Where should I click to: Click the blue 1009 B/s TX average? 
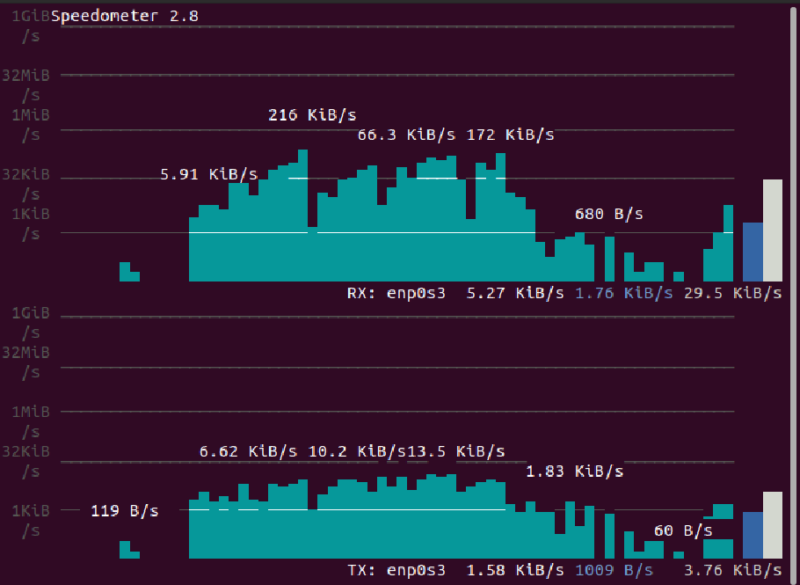coord(614,570)
